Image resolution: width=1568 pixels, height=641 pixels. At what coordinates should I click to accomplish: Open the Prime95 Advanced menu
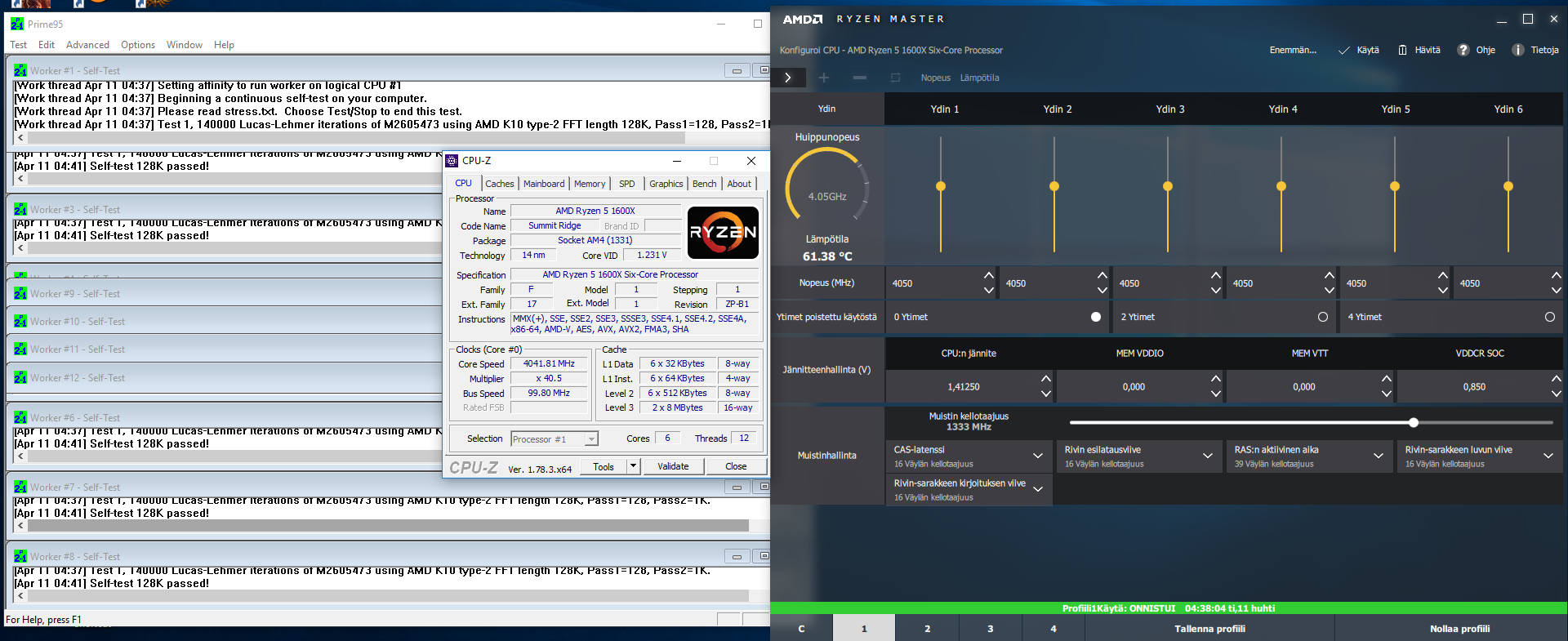87,45
